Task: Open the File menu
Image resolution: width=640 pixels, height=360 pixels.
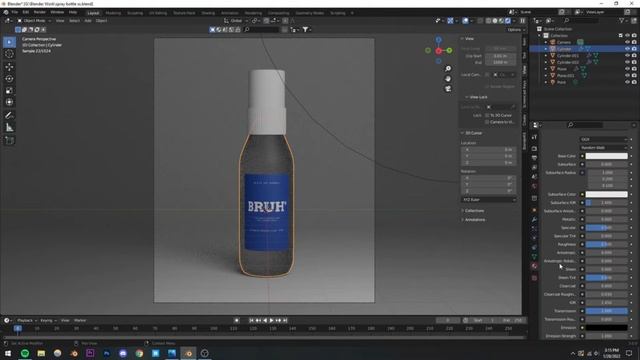Action: 15,13
